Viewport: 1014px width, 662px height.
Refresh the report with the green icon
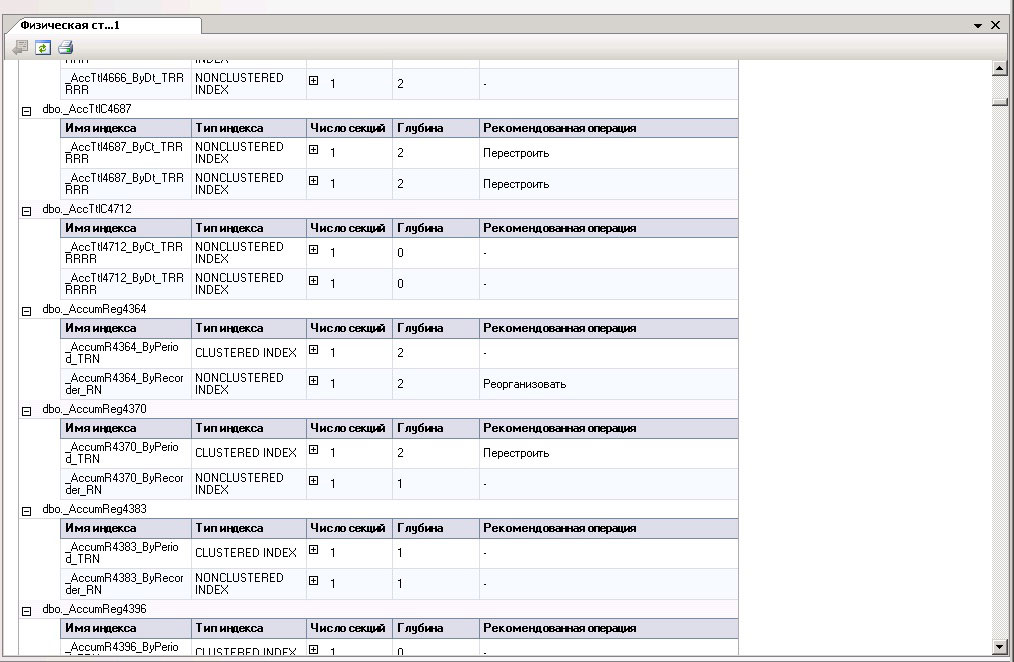(x=43, y=47)
